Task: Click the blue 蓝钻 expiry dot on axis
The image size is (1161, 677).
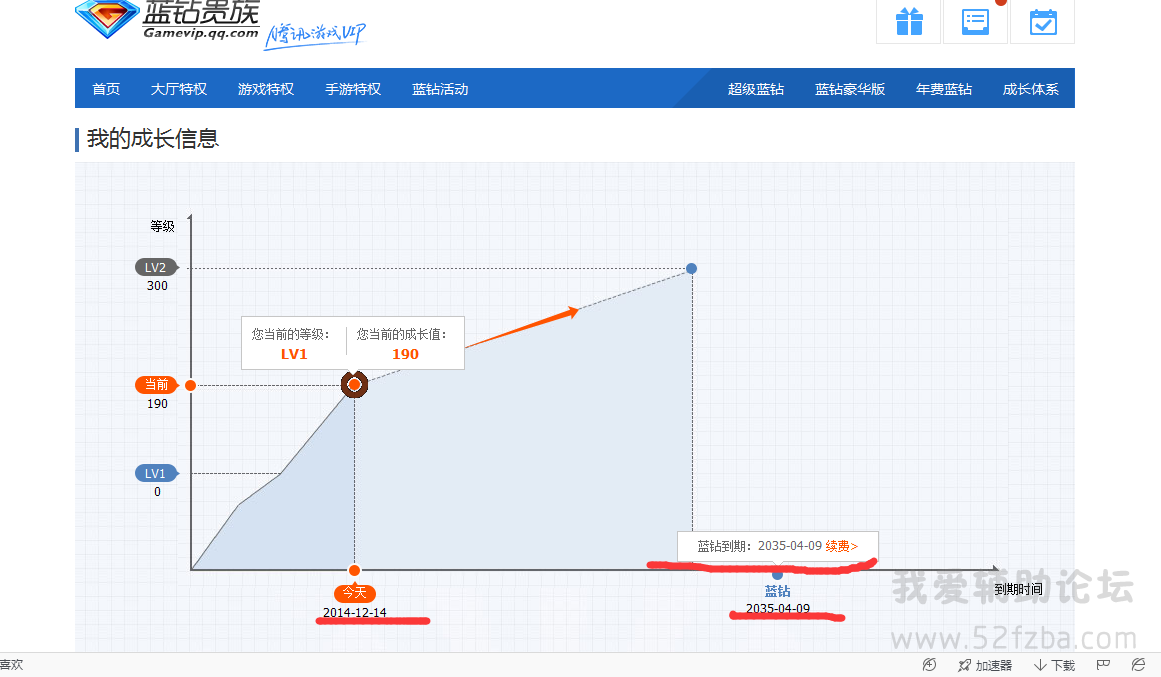Action: [777, 575]
